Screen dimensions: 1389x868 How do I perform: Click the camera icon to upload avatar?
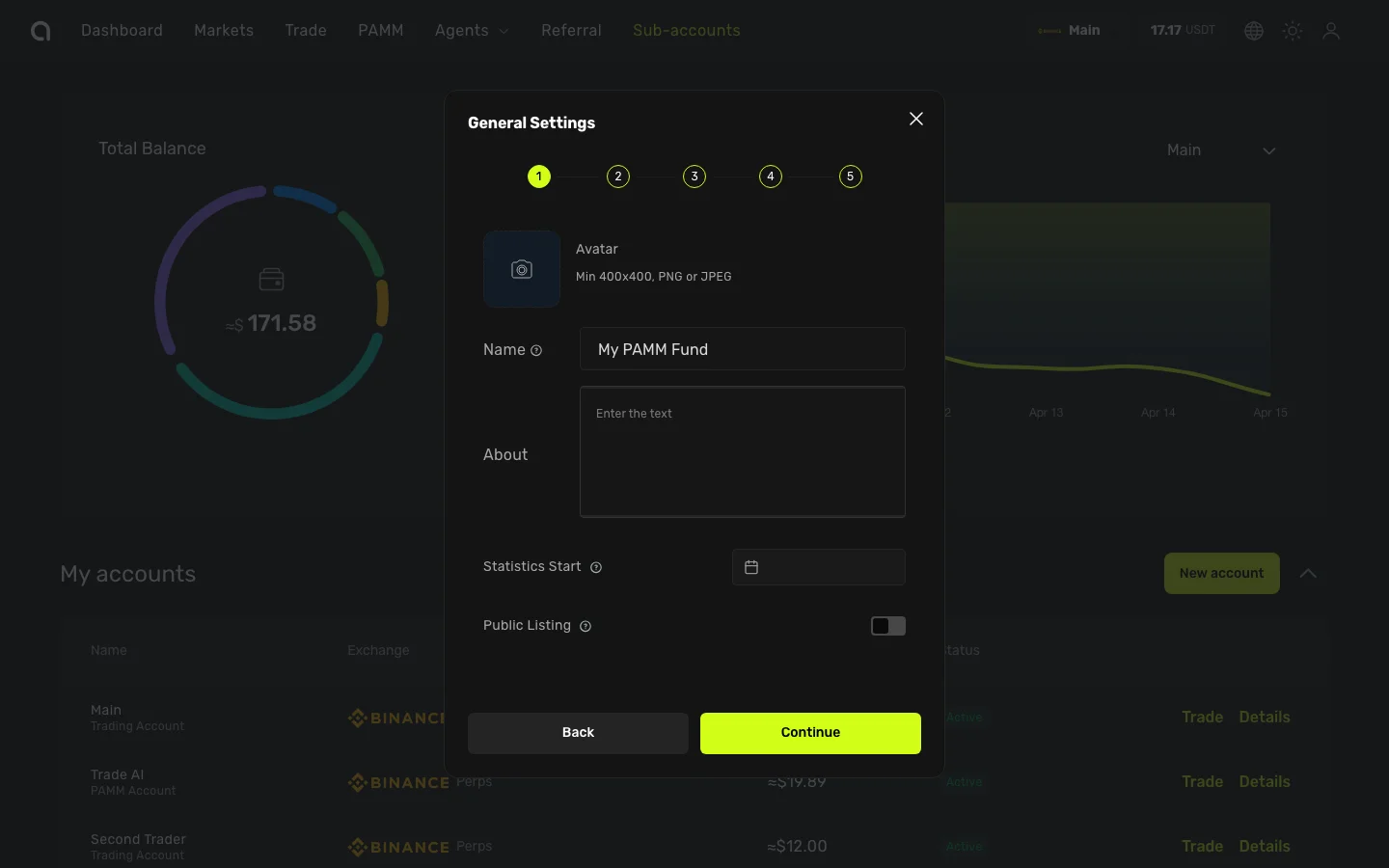[x=522, y=269]
